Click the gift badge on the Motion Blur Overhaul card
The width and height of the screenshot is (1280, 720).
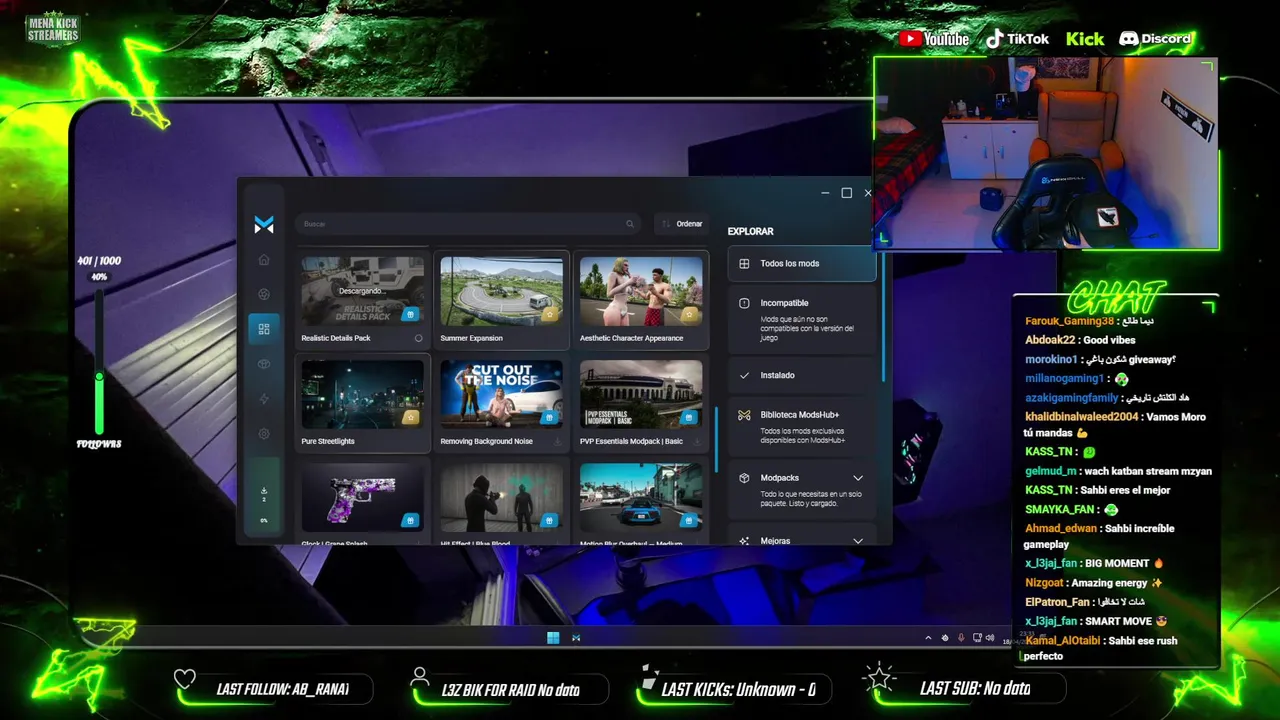(688, 520)
